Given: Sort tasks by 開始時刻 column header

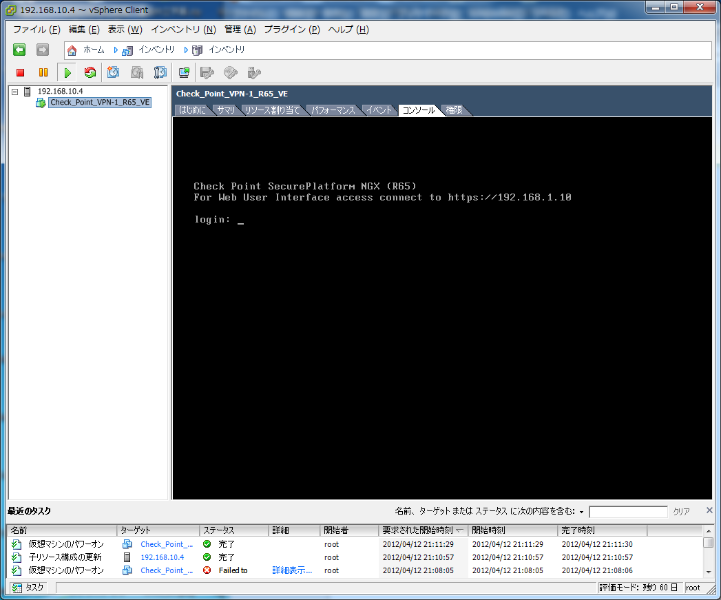Looking at the screenshot, I should [x=513, y=531].
